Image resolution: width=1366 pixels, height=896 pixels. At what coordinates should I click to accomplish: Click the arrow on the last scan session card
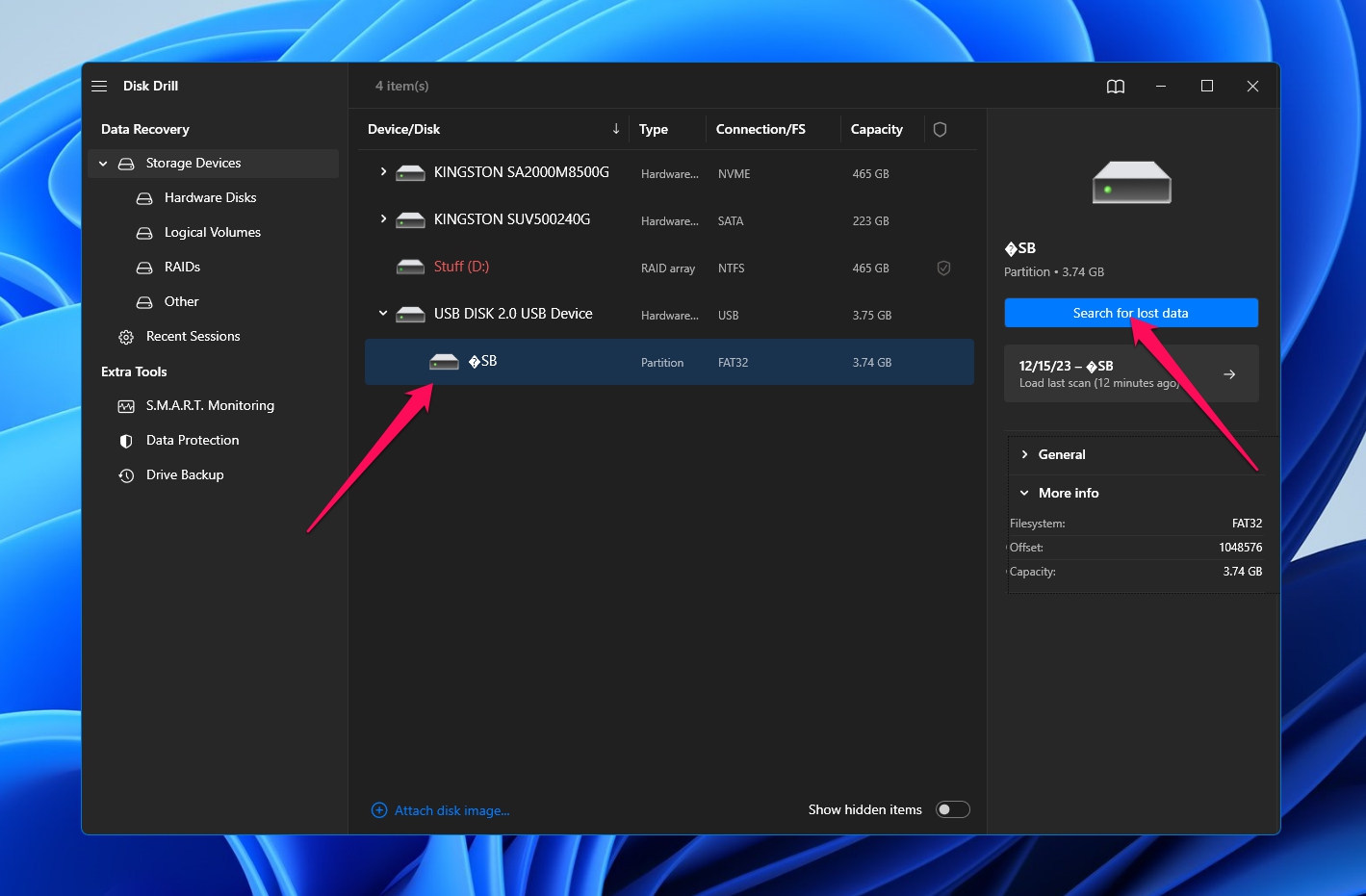tap(1229, 374)
